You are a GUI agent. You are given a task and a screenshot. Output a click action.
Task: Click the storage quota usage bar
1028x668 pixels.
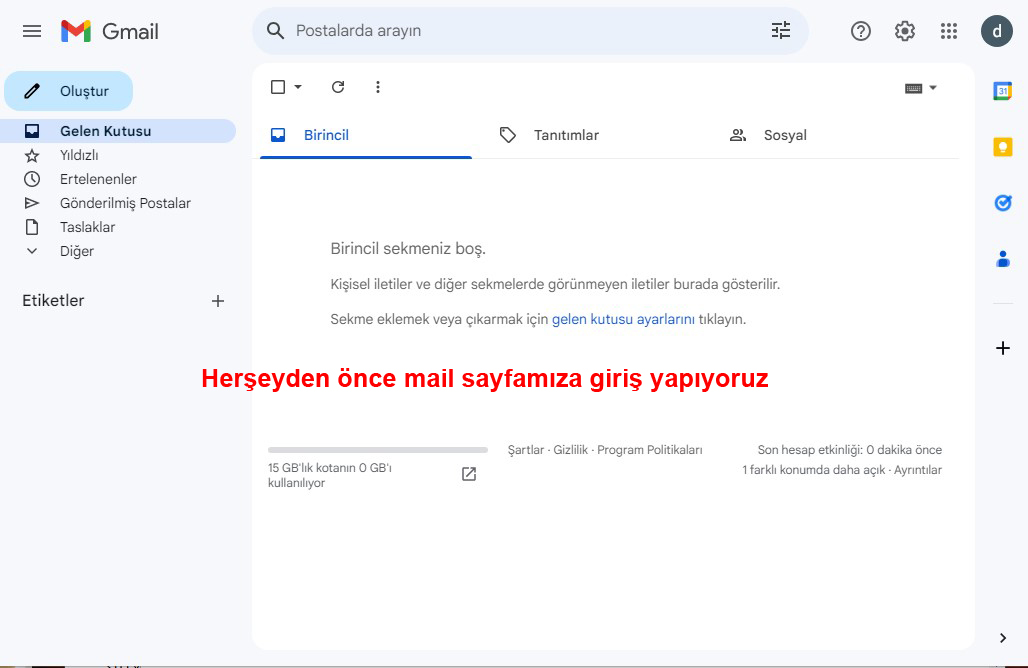pos(378,450)
